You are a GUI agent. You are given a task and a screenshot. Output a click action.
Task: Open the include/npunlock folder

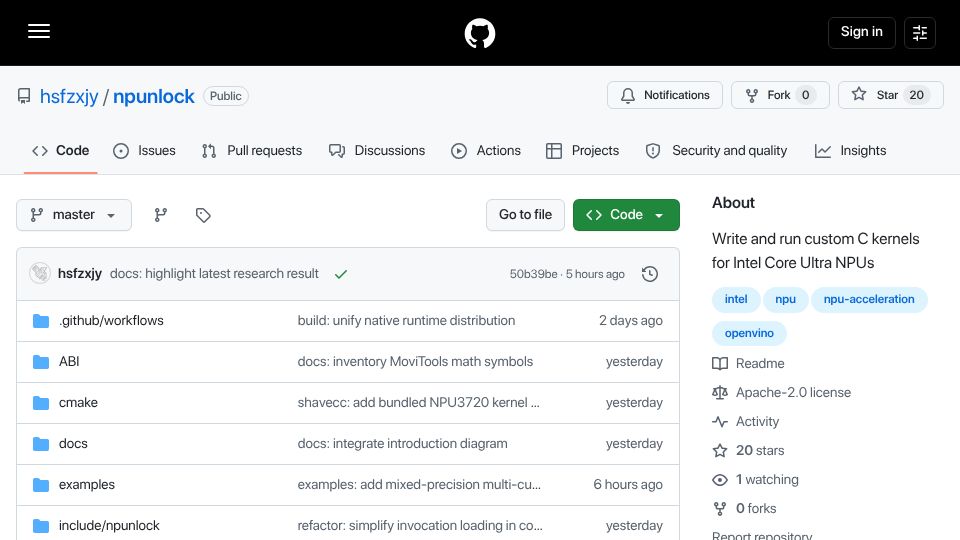[x=109, y=526]
